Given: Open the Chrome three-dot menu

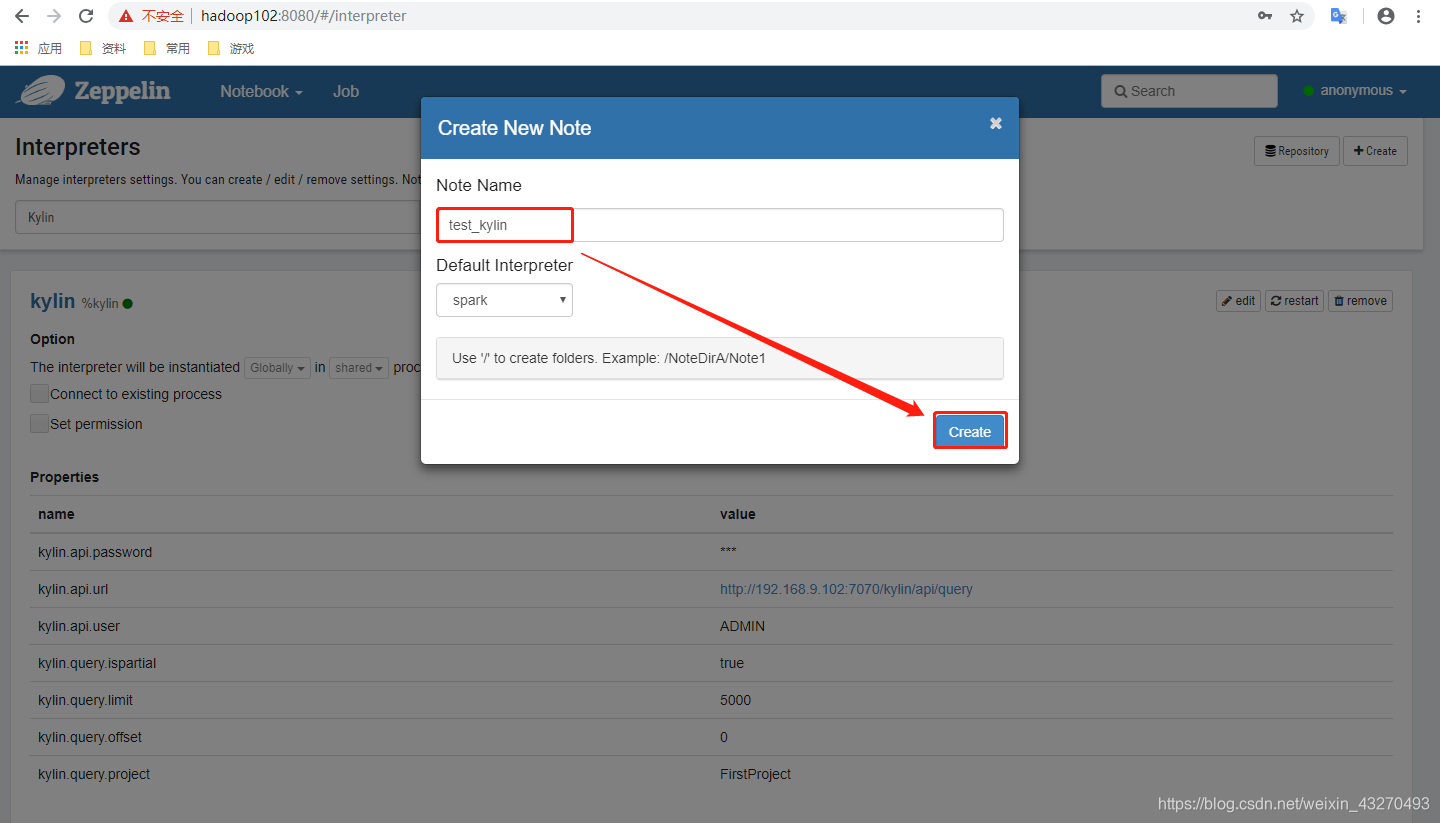Looking at the screenshot, I should (1419, 16).
